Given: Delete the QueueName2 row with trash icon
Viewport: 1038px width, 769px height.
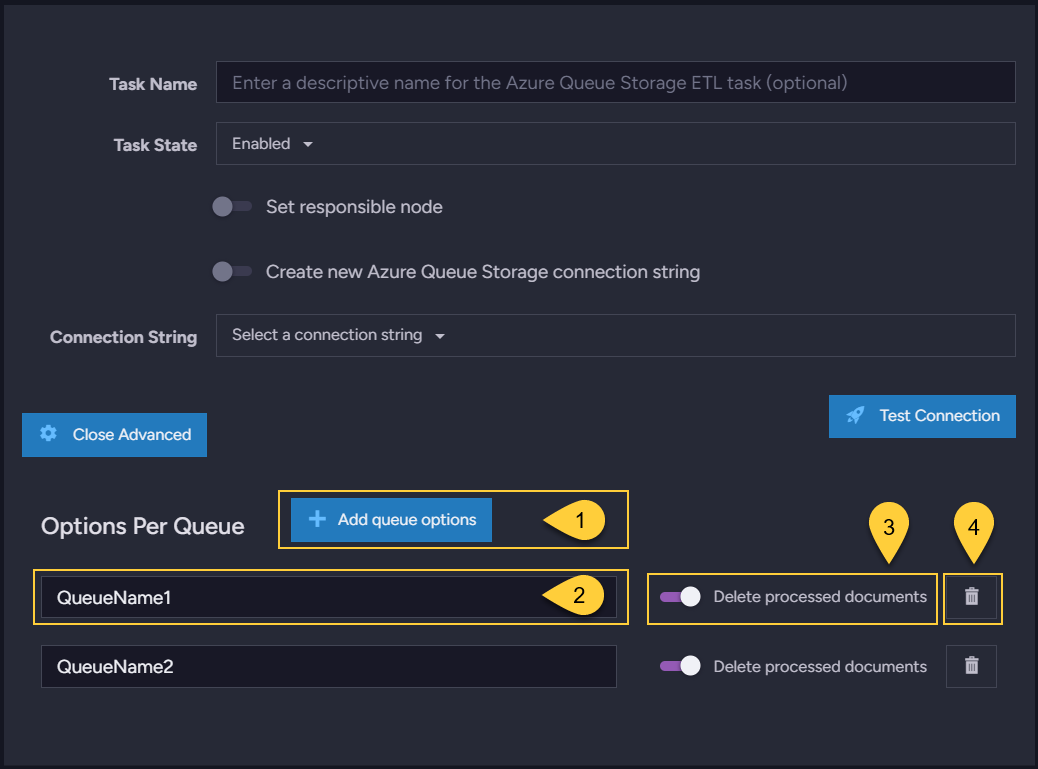Looking at the screenshot, I should (971, 666).
